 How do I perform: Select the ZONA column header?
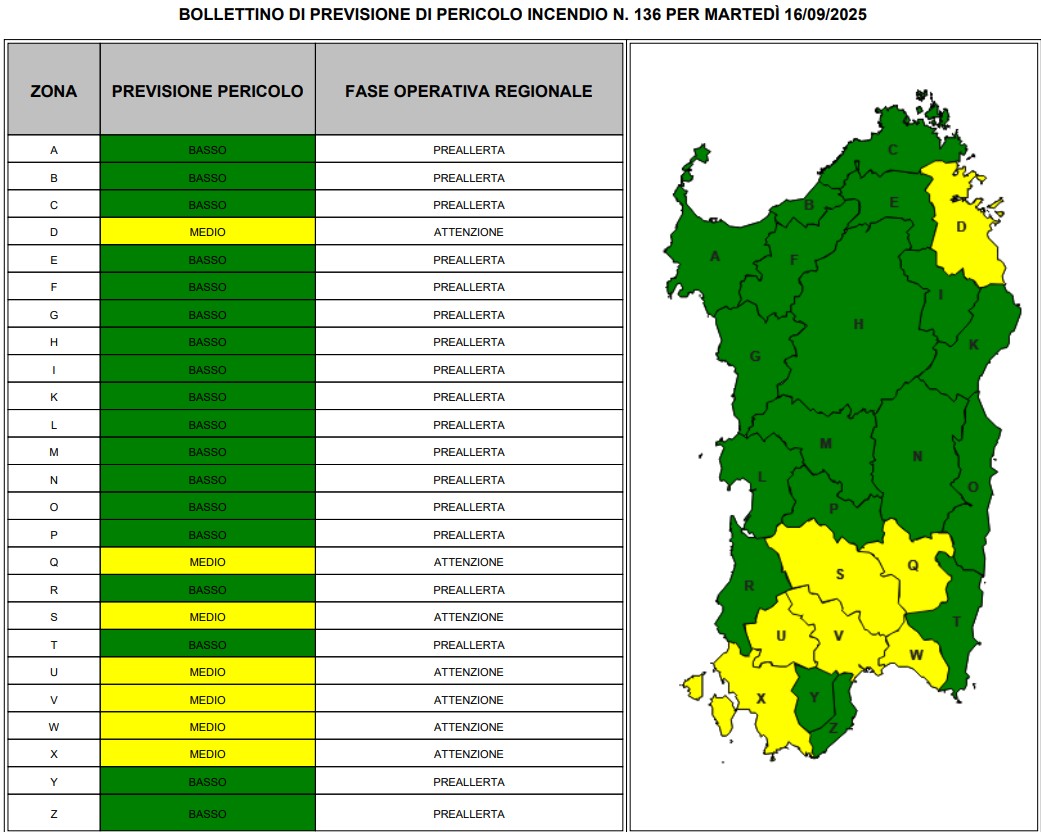[54, 91]
